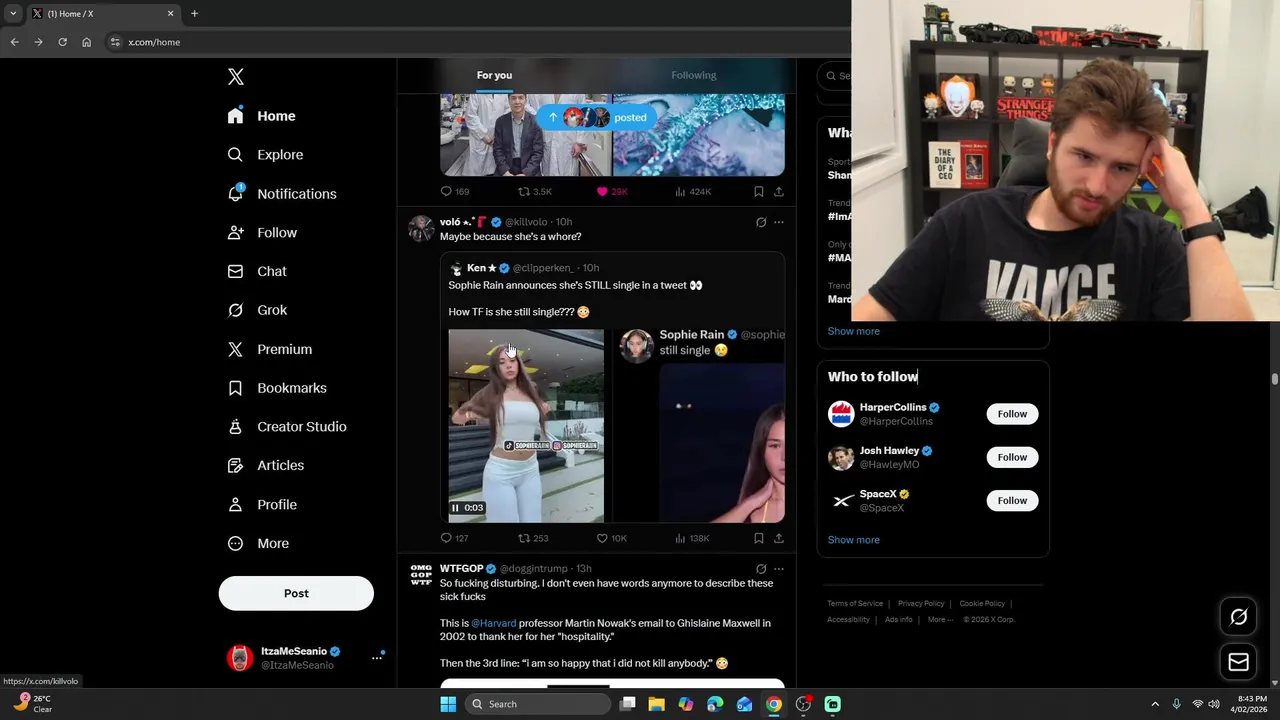The width and height of the screenshot is (1280, 720).
Task: Open @killvolo handle link
Action: click(x=526, y=222)
